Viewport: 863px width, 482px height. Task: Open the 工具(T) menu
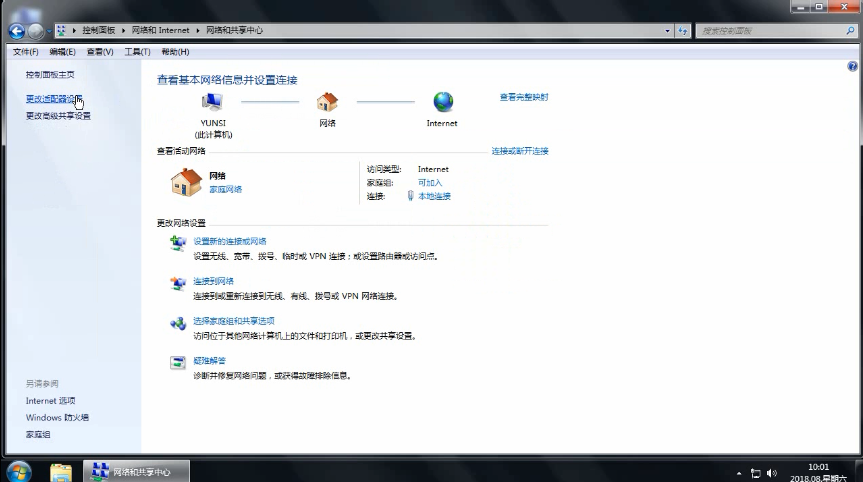137,52
